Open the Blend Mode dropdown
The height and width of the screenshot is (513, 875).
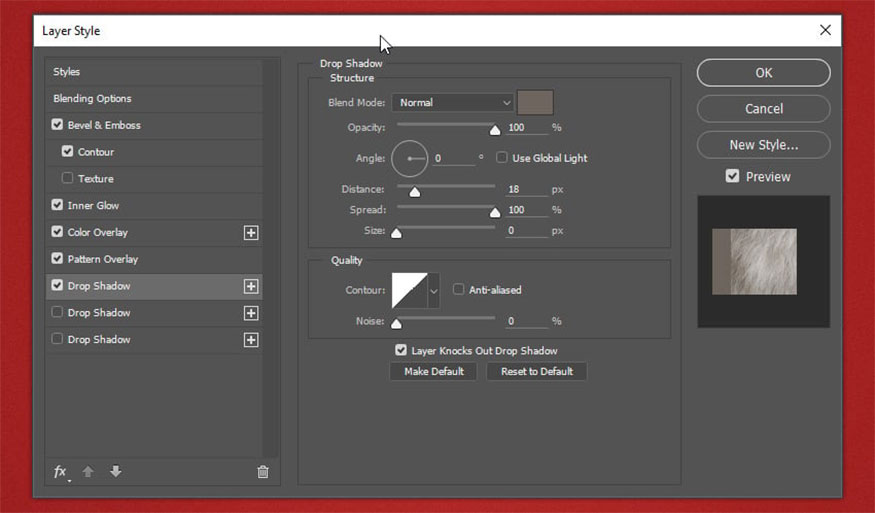[x=452, y=103]
